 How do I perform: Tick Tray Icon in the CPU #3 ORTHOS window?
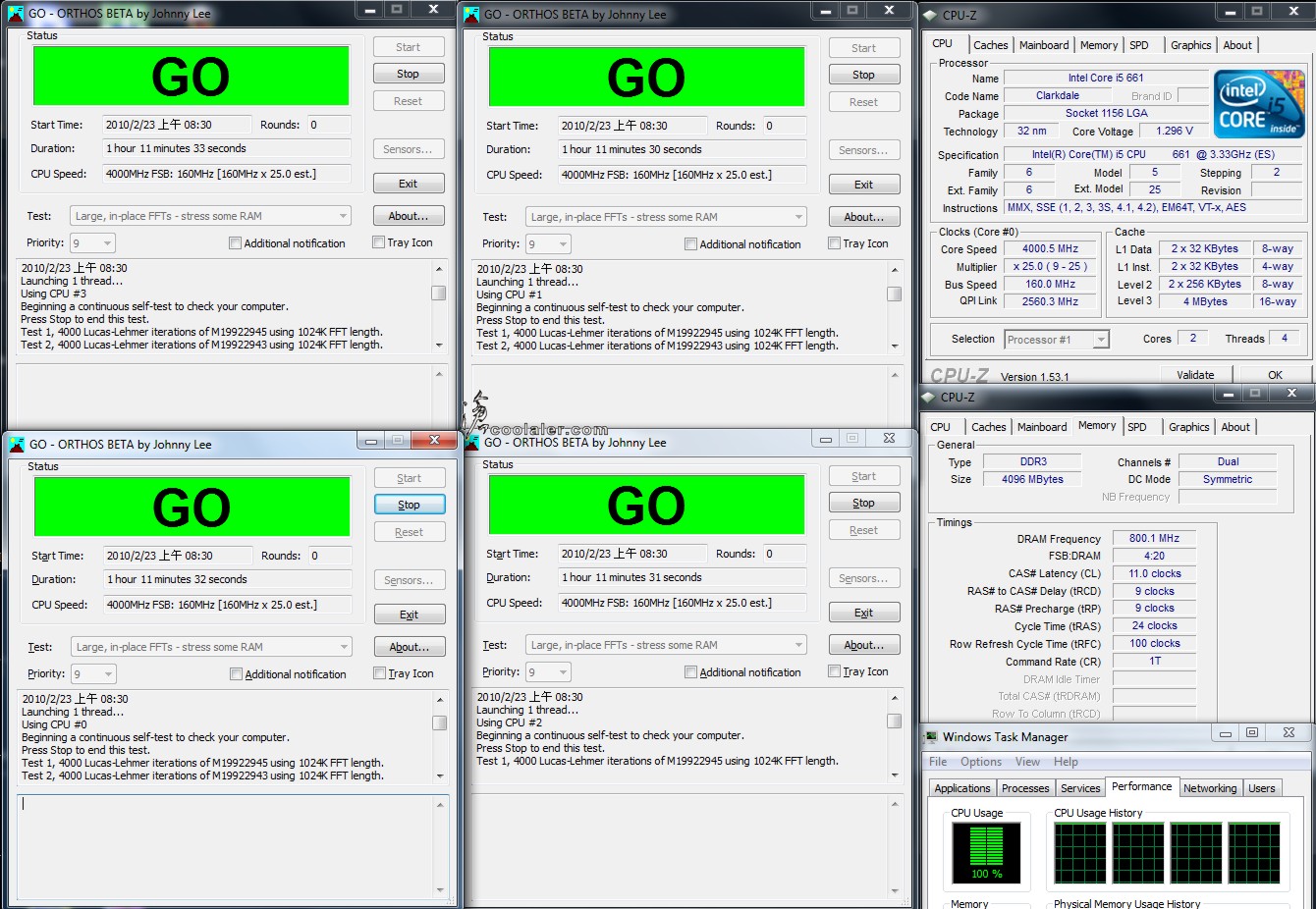[379, 242]
